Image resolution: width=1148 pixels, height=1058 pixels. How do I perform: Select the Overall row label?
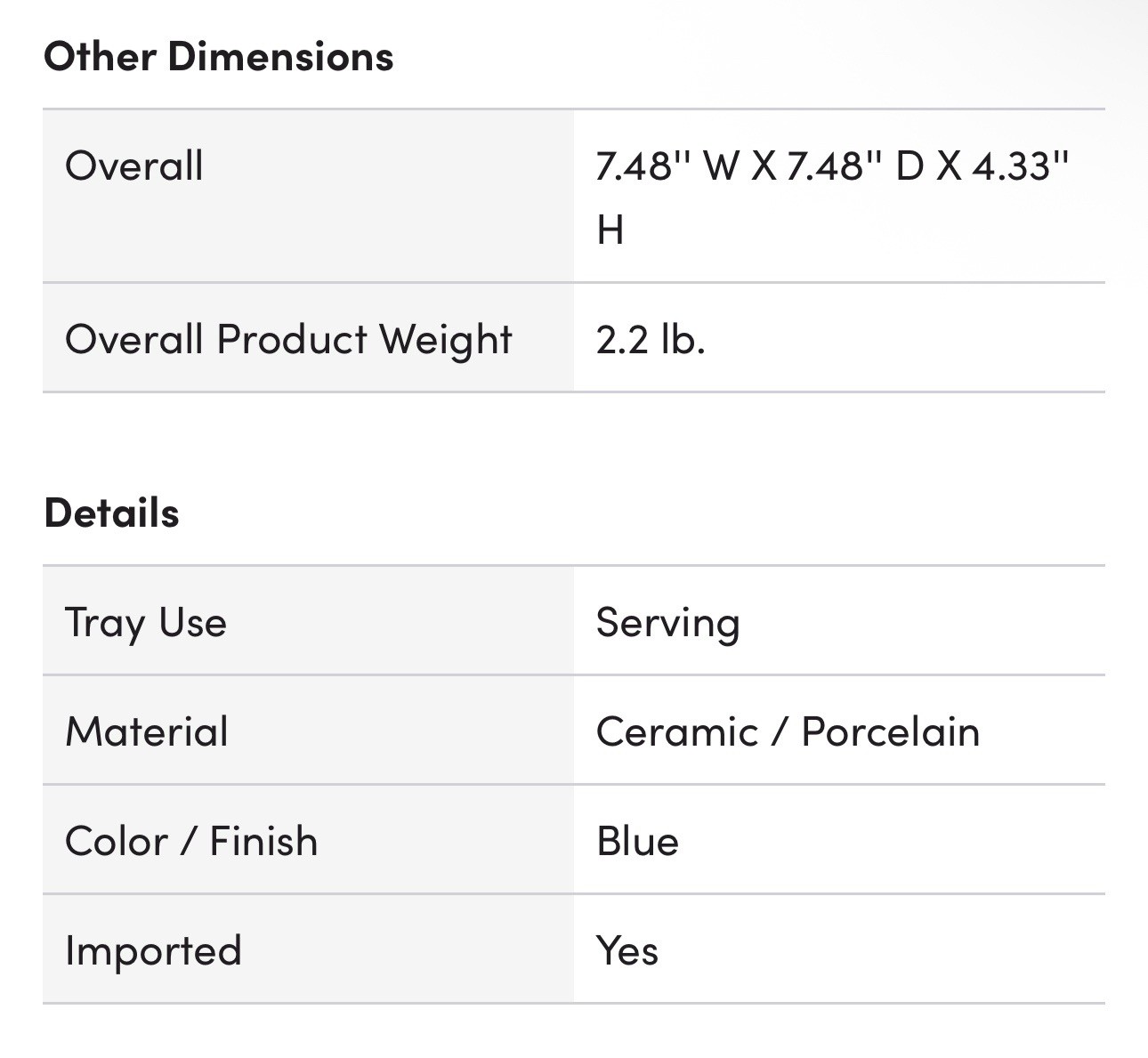[x=134, y=166]
